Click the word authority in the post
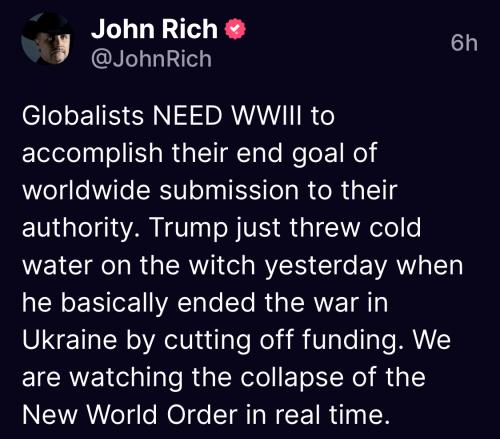Viewport: 500px width, 439px height. [x=78, y=229]
